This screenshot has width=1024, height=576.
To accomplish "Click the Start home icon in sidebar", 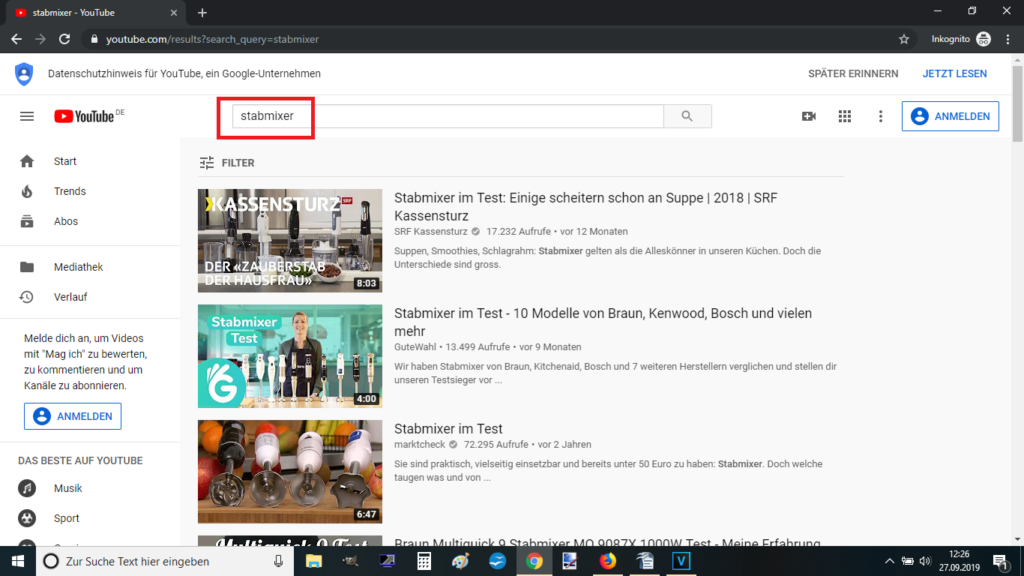I will [27, 161].
